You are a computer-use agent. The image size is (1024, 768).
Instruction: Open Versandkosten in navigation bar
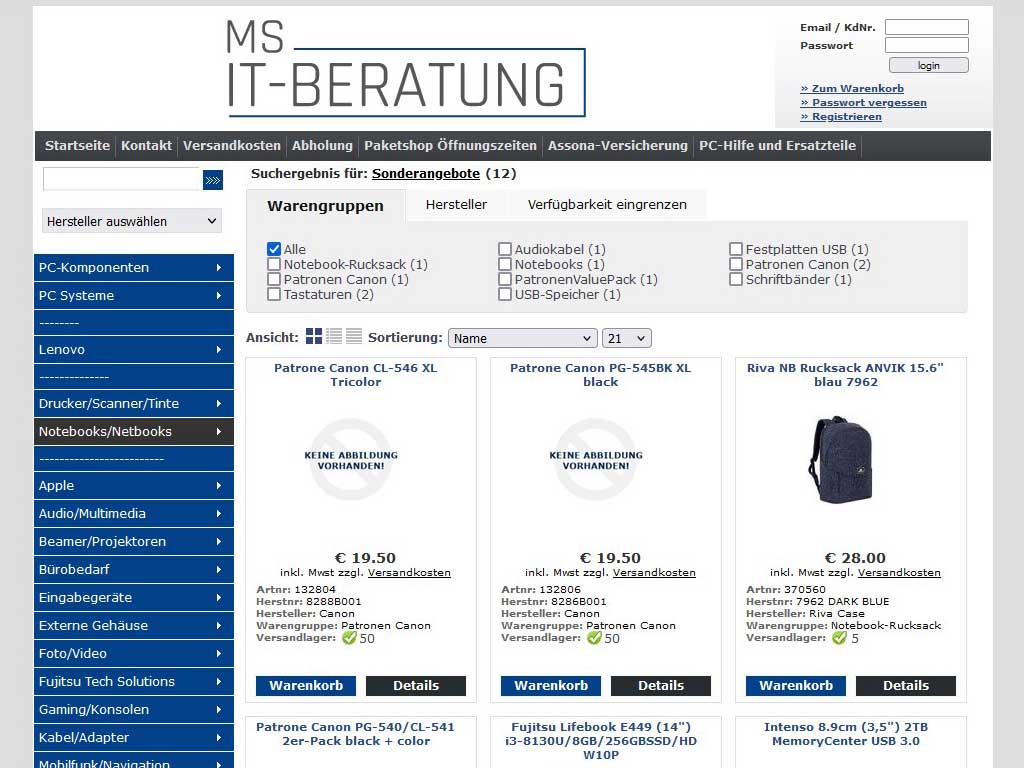(232, 146)
